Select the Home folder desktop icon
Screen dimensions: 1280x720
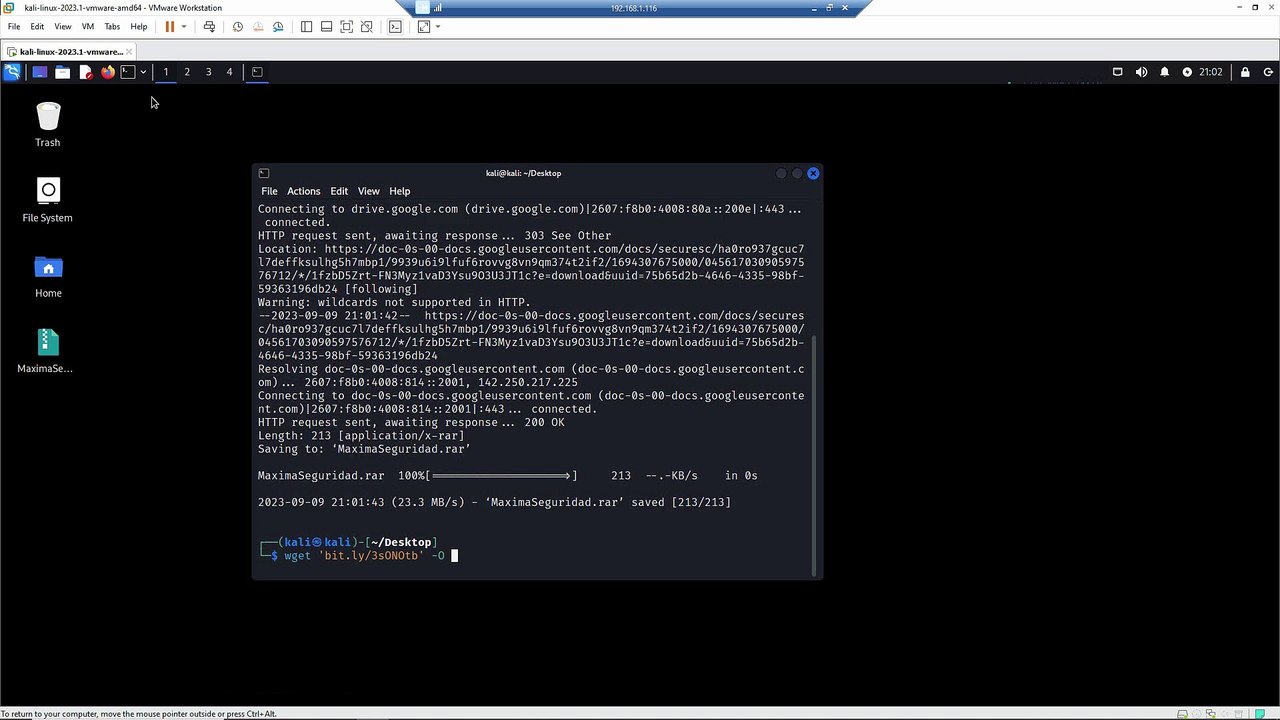pos(48,276)
